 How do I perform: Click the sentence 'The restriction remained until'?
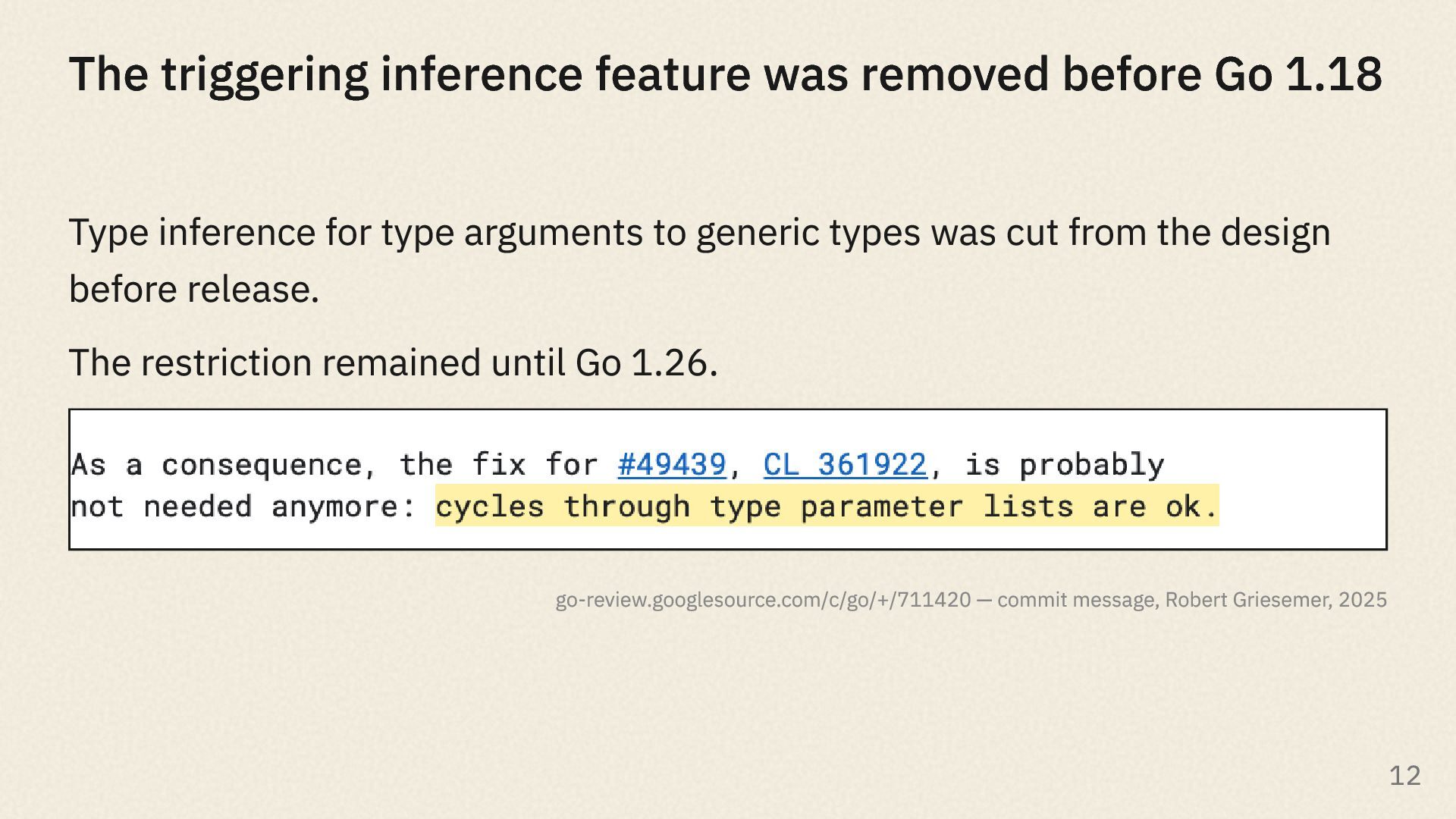click(x=393, y=362)
